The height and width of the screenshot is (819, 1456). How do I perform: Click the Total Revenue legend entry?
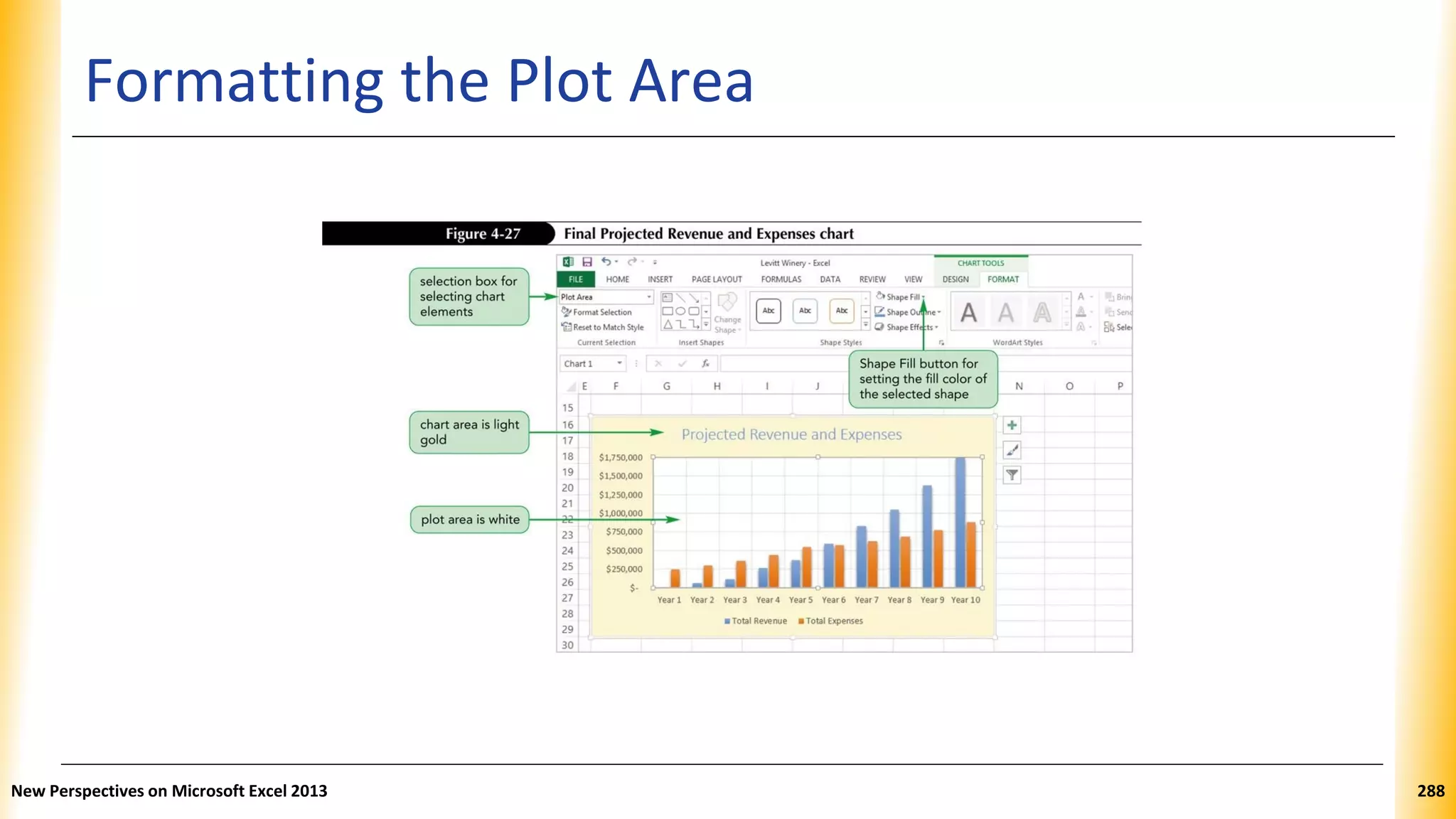756,621
